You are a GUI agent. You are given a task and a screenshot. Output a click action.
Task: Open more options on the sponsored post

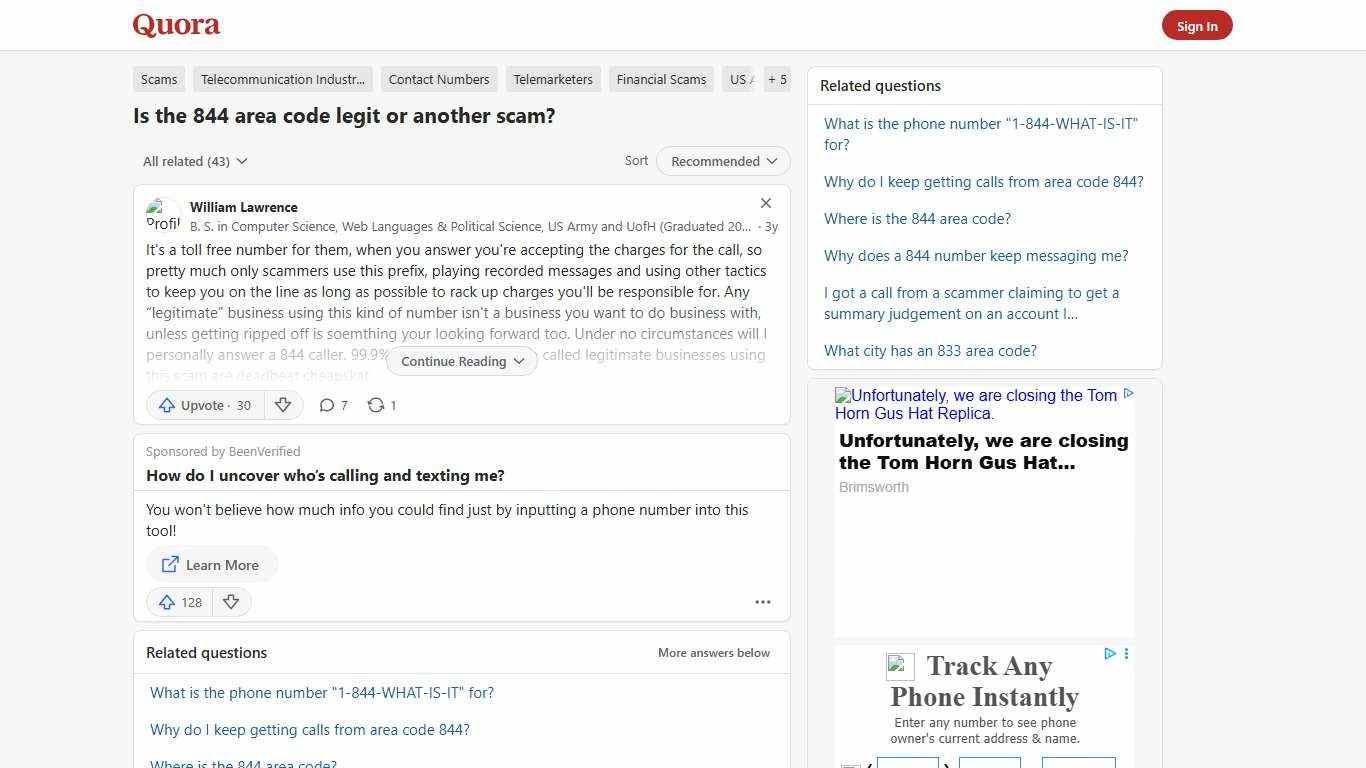click(x=763, y=602)
